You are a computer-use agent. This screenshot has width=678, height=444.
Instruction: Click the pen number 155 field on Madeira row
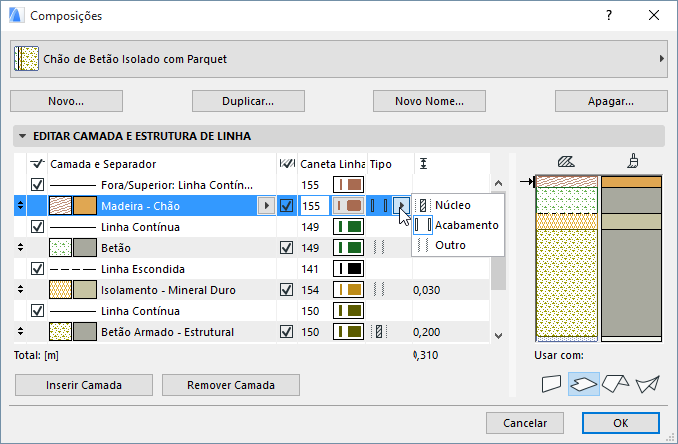314,206
